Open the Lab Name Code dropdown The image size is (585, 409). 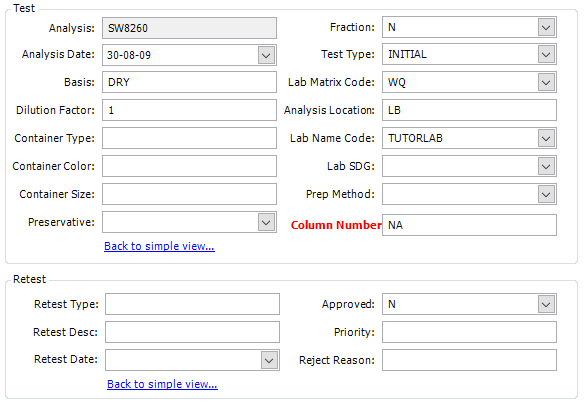coord(546,138)
